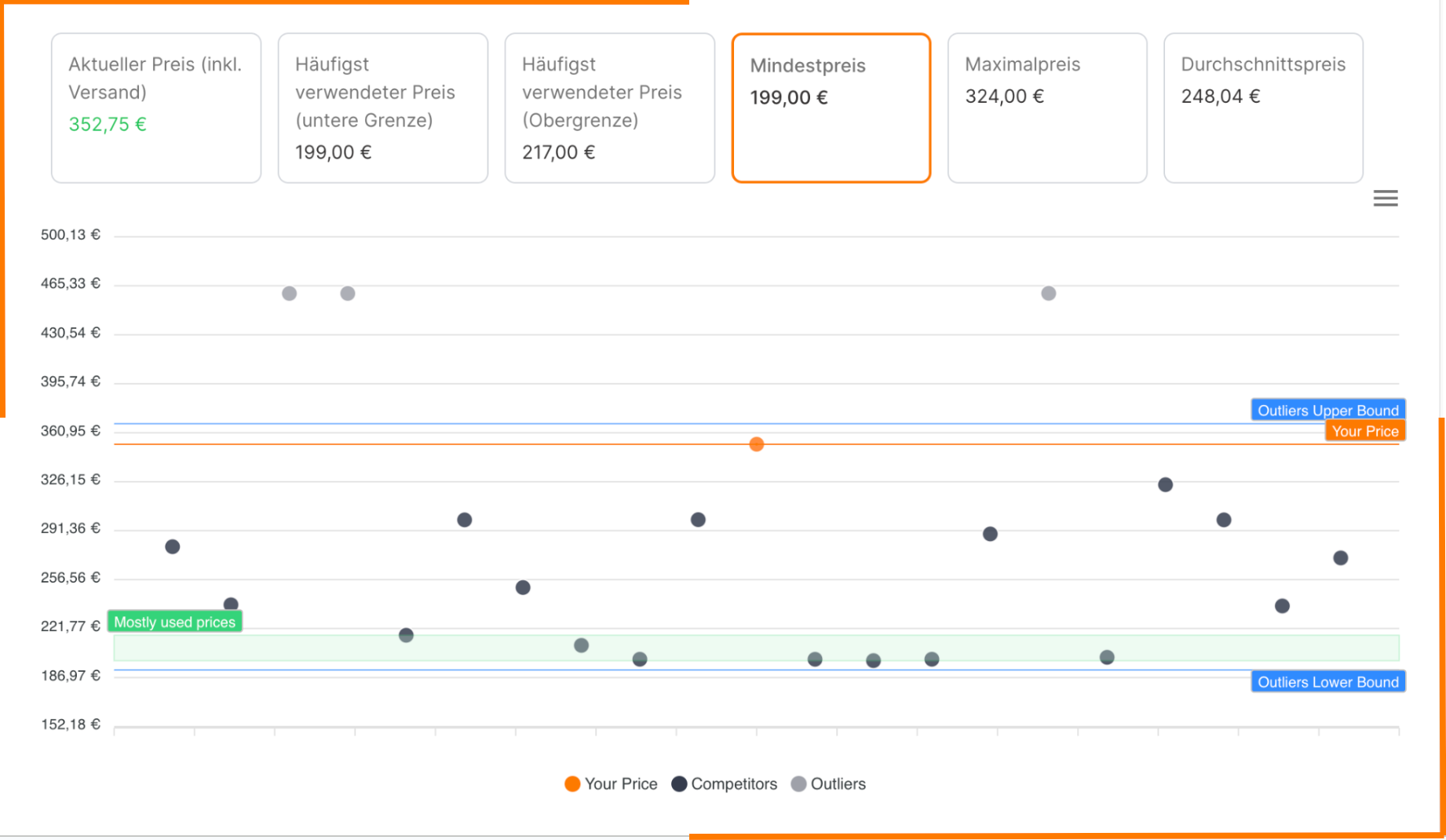This screenshot has width=1446, height=840.
Task: Click the 152,18 € axis label
Action: (x=71, y=725)
